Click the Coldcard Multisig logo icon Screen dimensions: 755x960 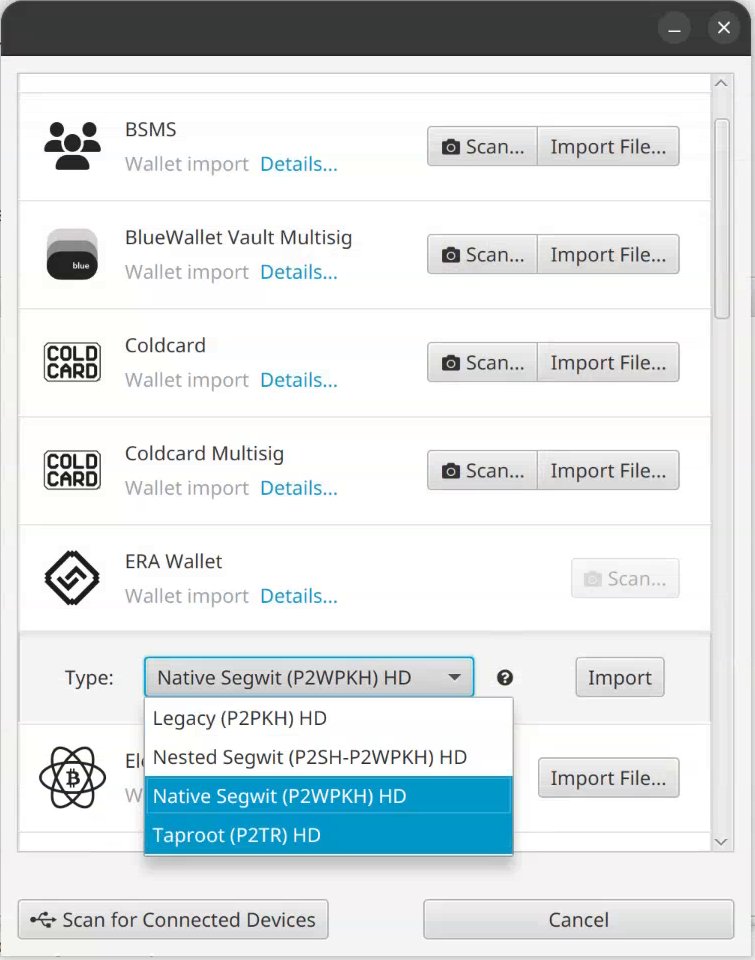tap(72, 470)
